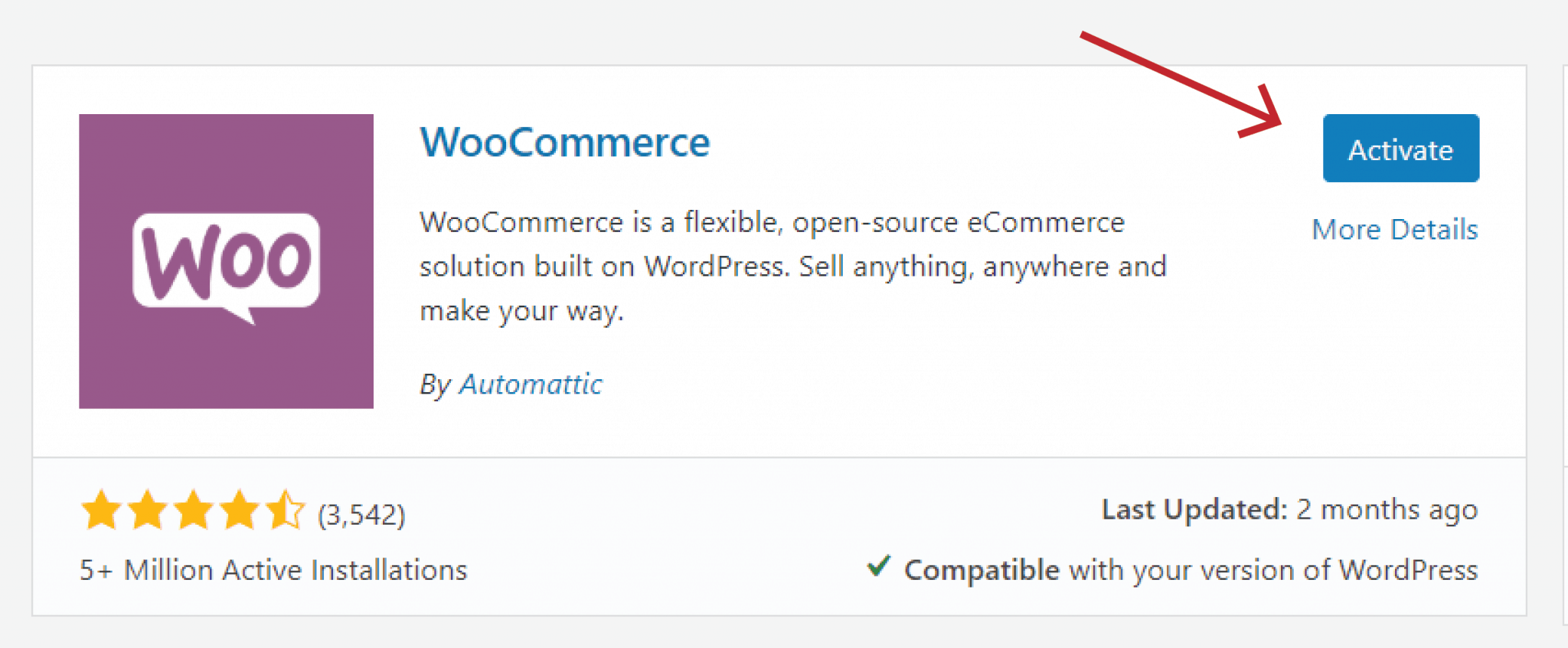Open More Details for WooCommerce
The height and width of the screenshot is (648, 1568).
click(1395, 229)
